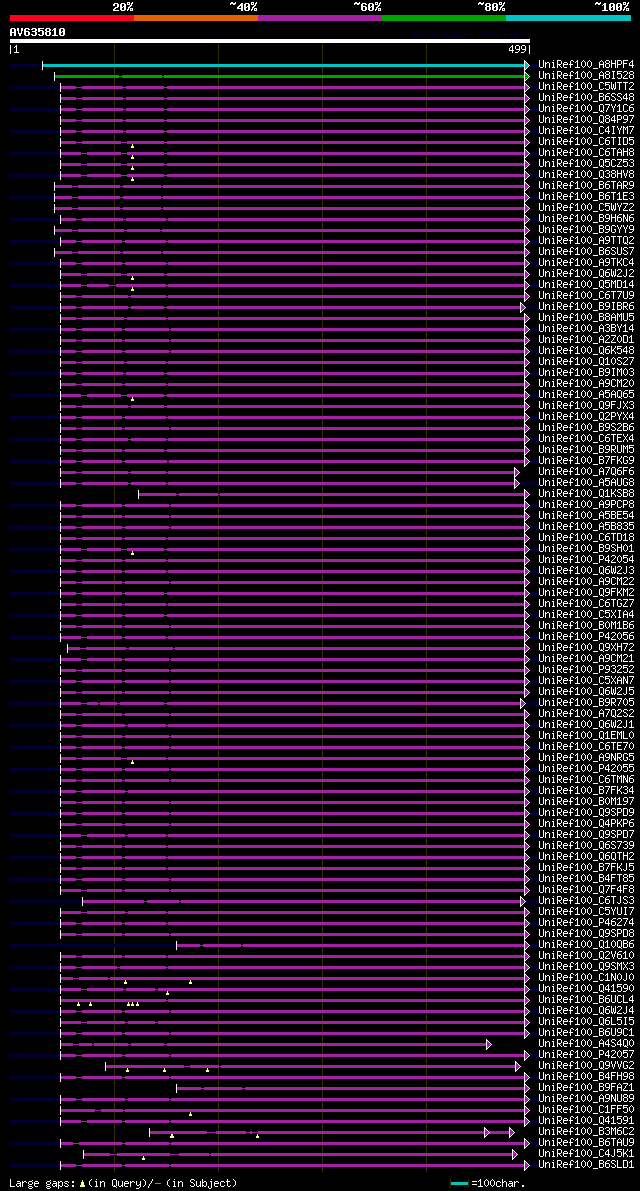Click the green ~80% legend segment
This screenshot has width=640, height=1191.
coord(444,17)
